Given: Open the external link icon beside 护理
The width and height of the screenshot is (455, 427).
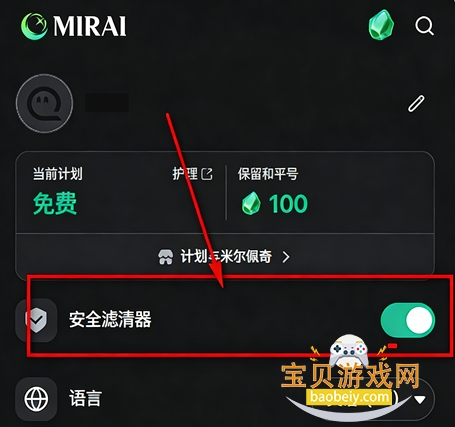Looking at the screenshot, I should [207, 174].
